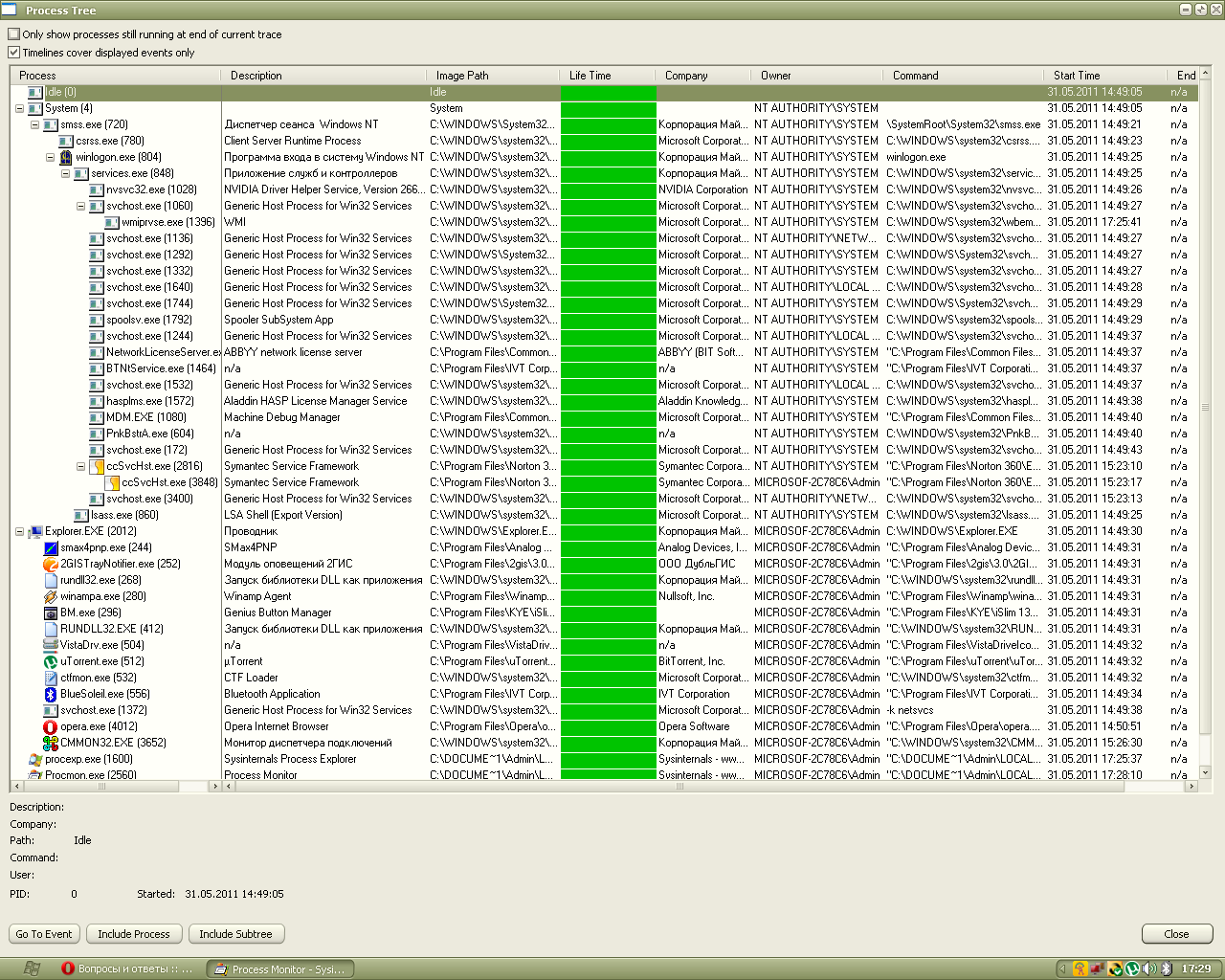Collapse the winlogon.exe (804) branch

click(x=50, y=157)
